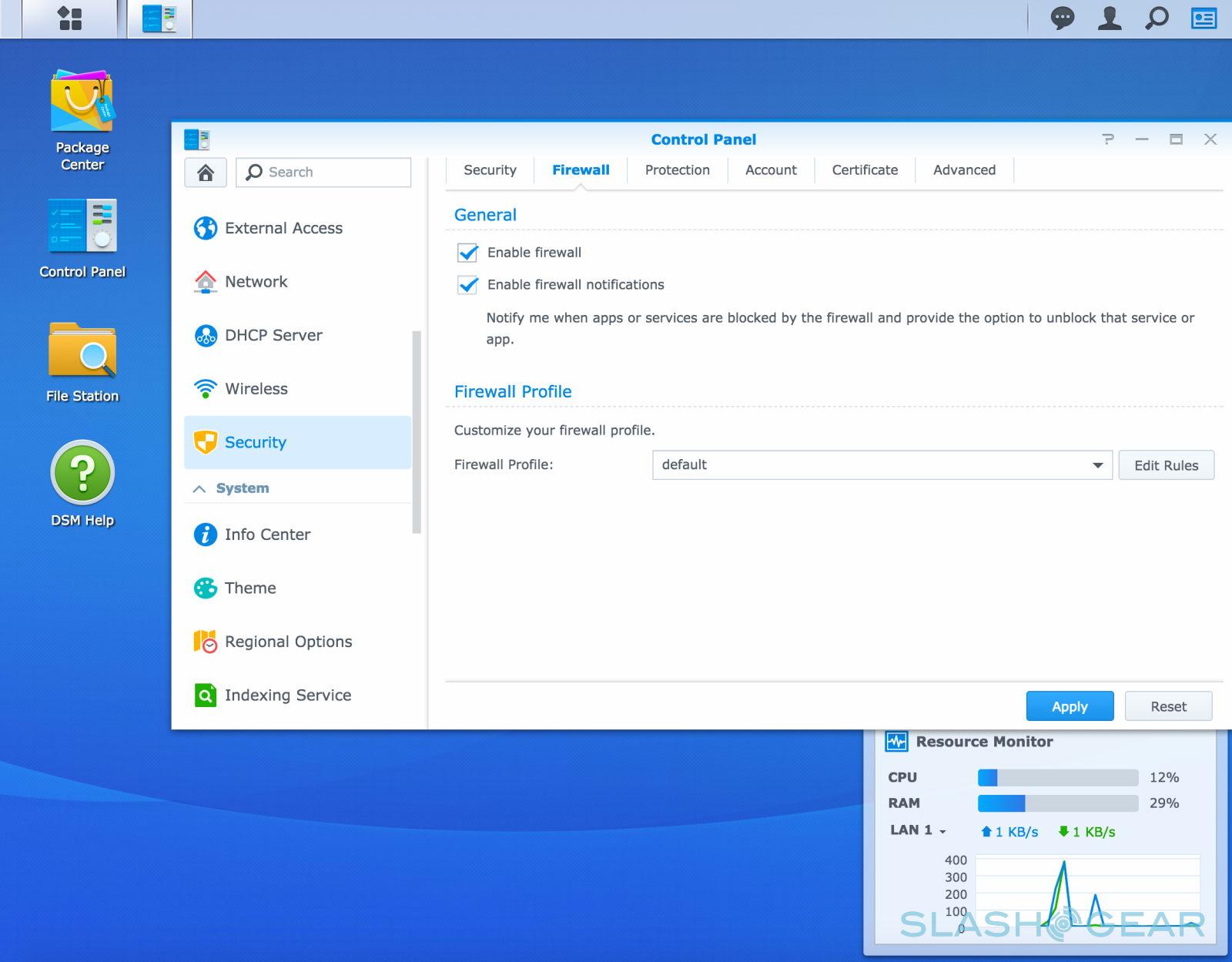Open the notifications speech bubble icon
This screenshot has width=1232, height=962.
[1062, 18]
